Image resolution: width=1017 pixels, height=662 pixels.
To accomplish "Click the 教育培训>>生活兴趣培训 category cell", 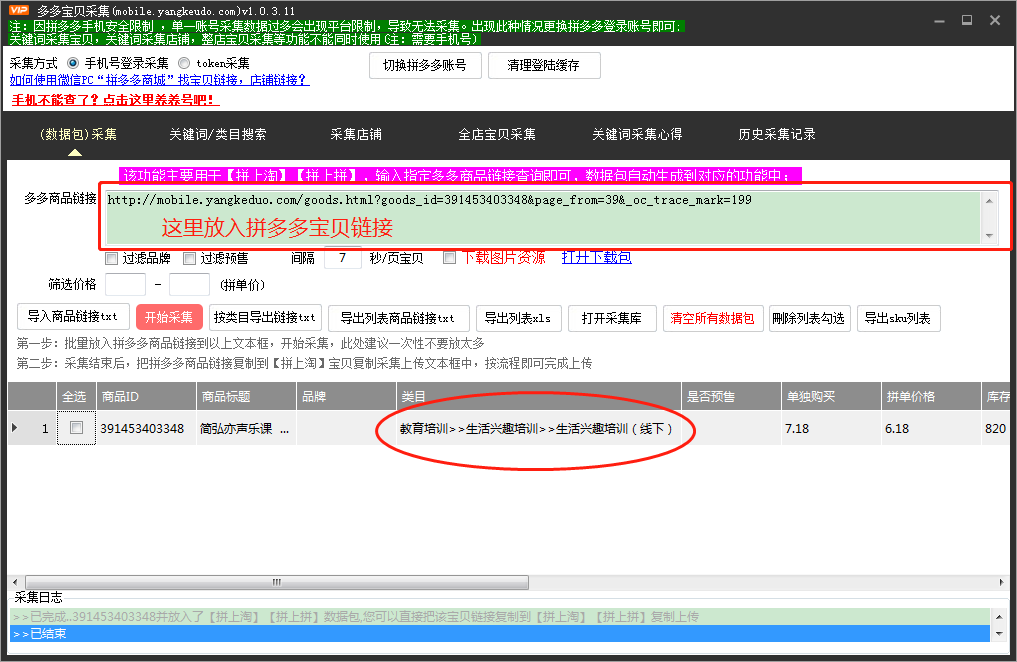I will click(x=538, y=428).
